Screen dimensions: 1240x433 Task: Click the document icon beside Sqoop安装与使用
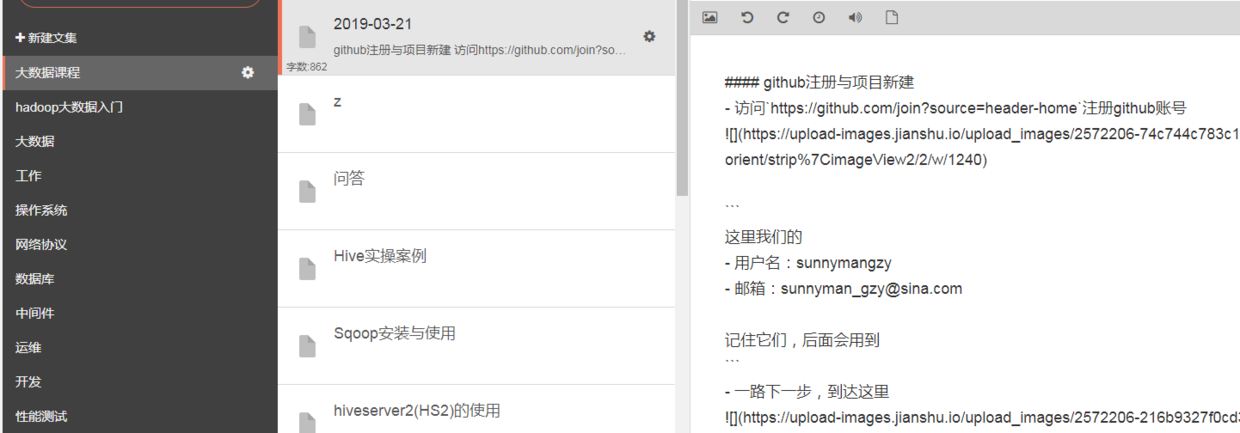(308, 345)
